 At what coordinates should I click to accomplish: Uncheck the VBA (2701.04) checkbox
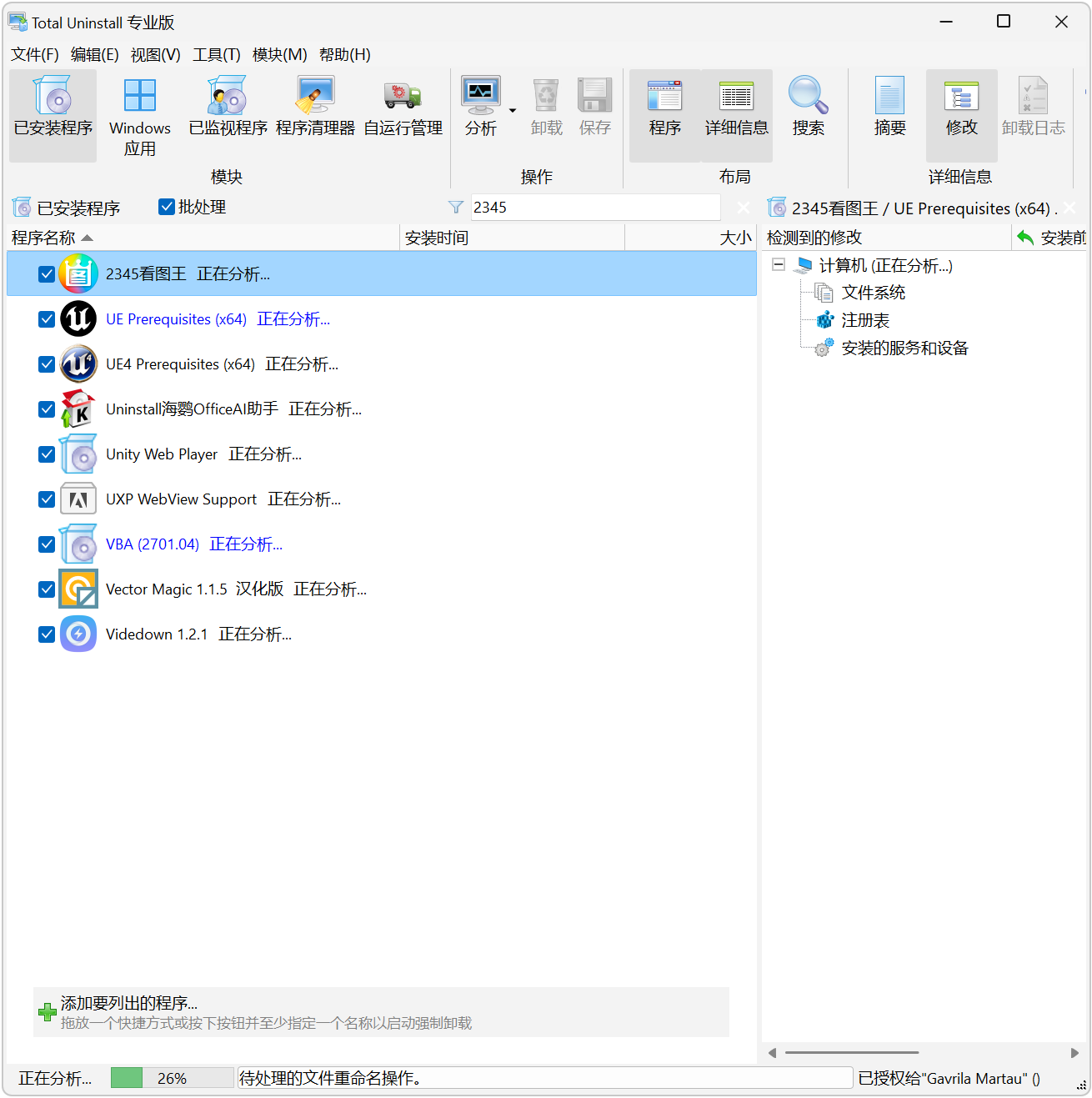[47, 544]
